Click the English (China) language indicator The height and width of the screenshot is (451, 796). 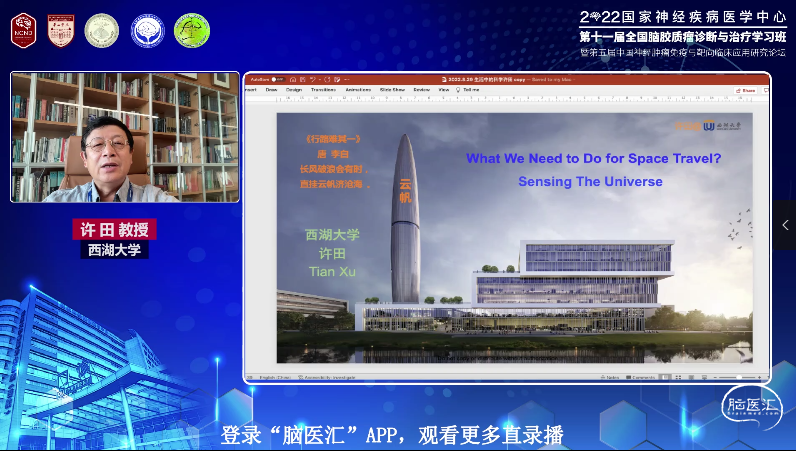[275, 377]
